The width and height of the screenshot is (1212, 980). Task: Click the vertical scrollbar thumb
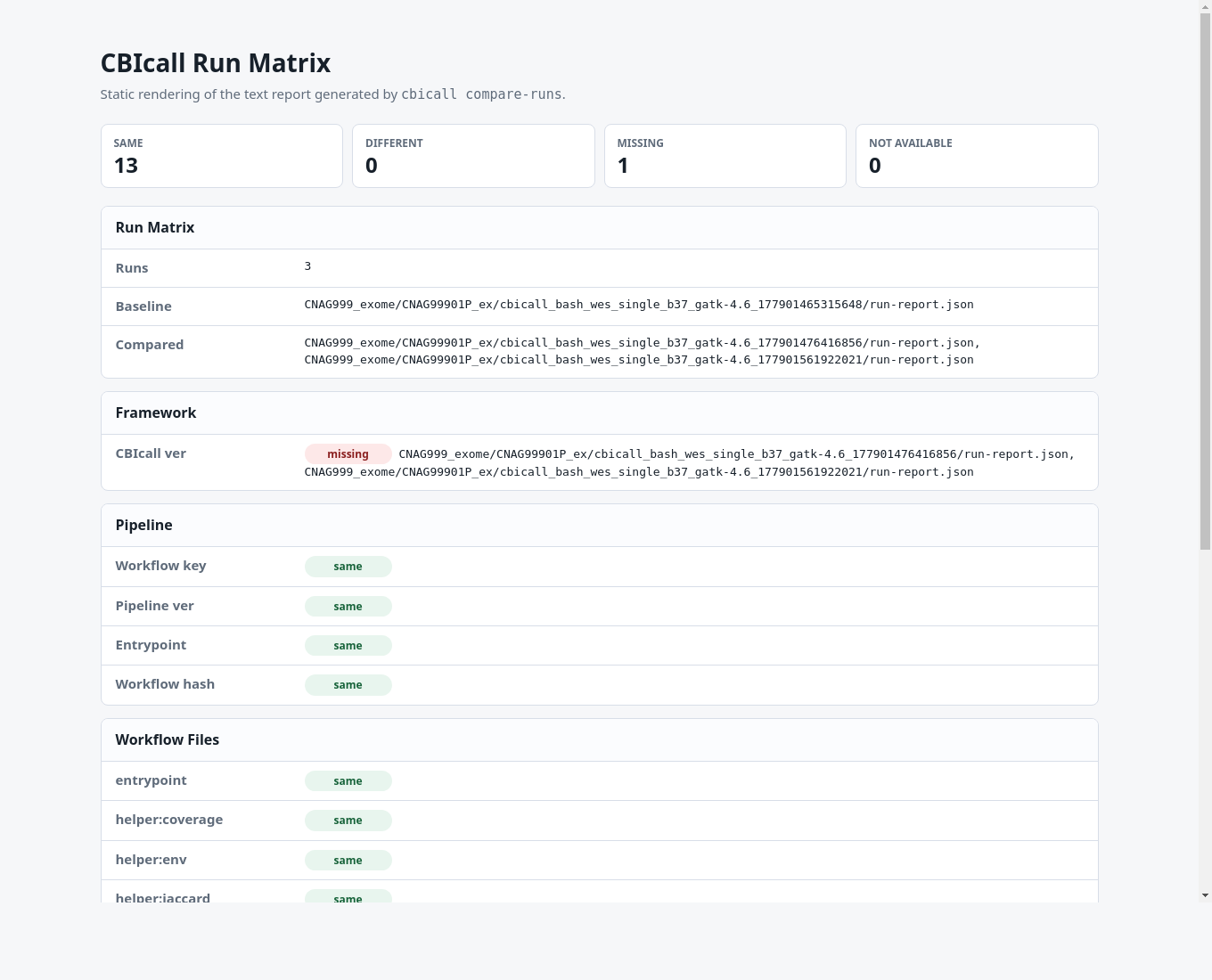tap(1206, 282)
